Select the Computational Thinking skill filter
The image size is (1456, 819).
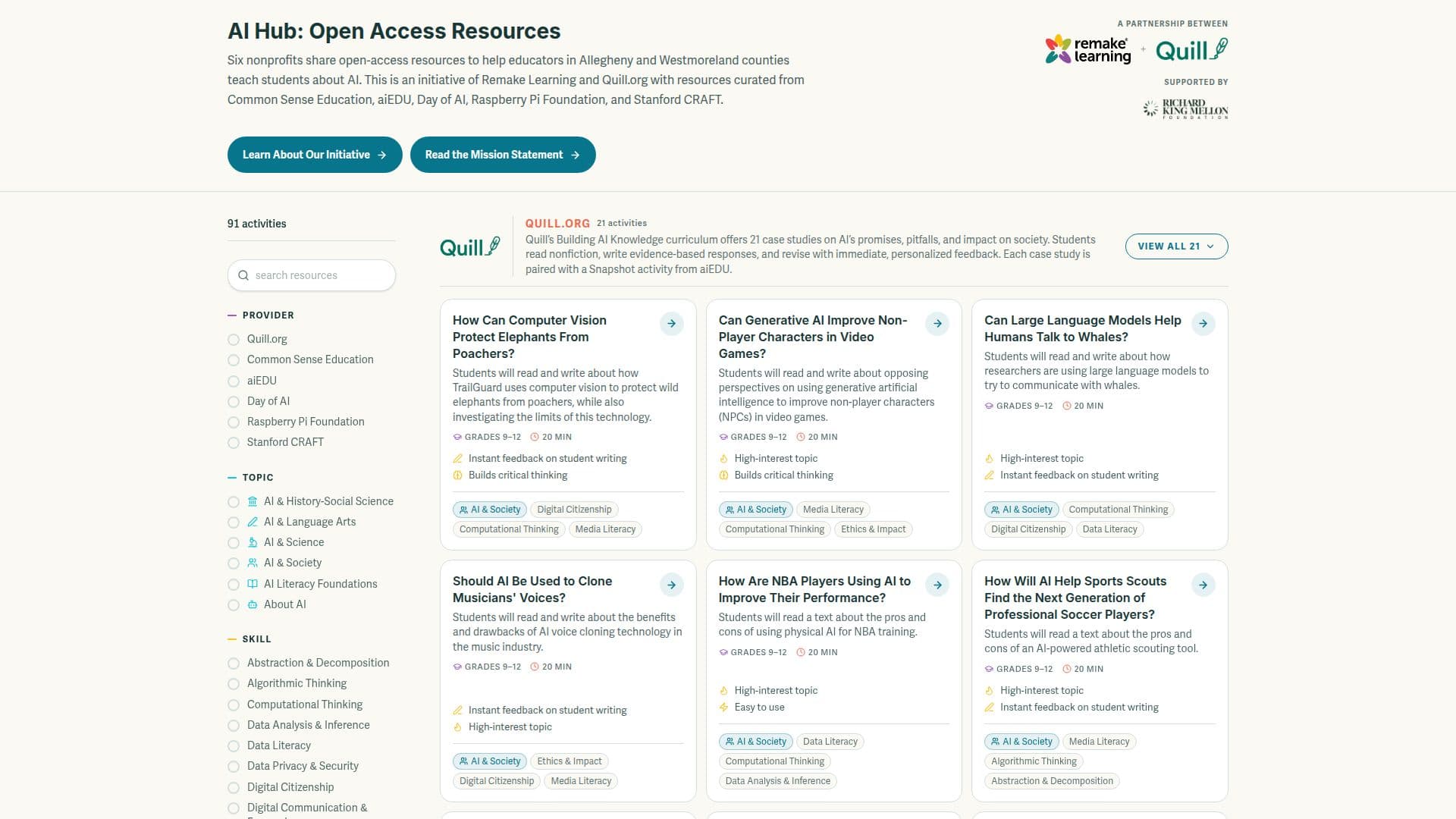pos(234,705)
